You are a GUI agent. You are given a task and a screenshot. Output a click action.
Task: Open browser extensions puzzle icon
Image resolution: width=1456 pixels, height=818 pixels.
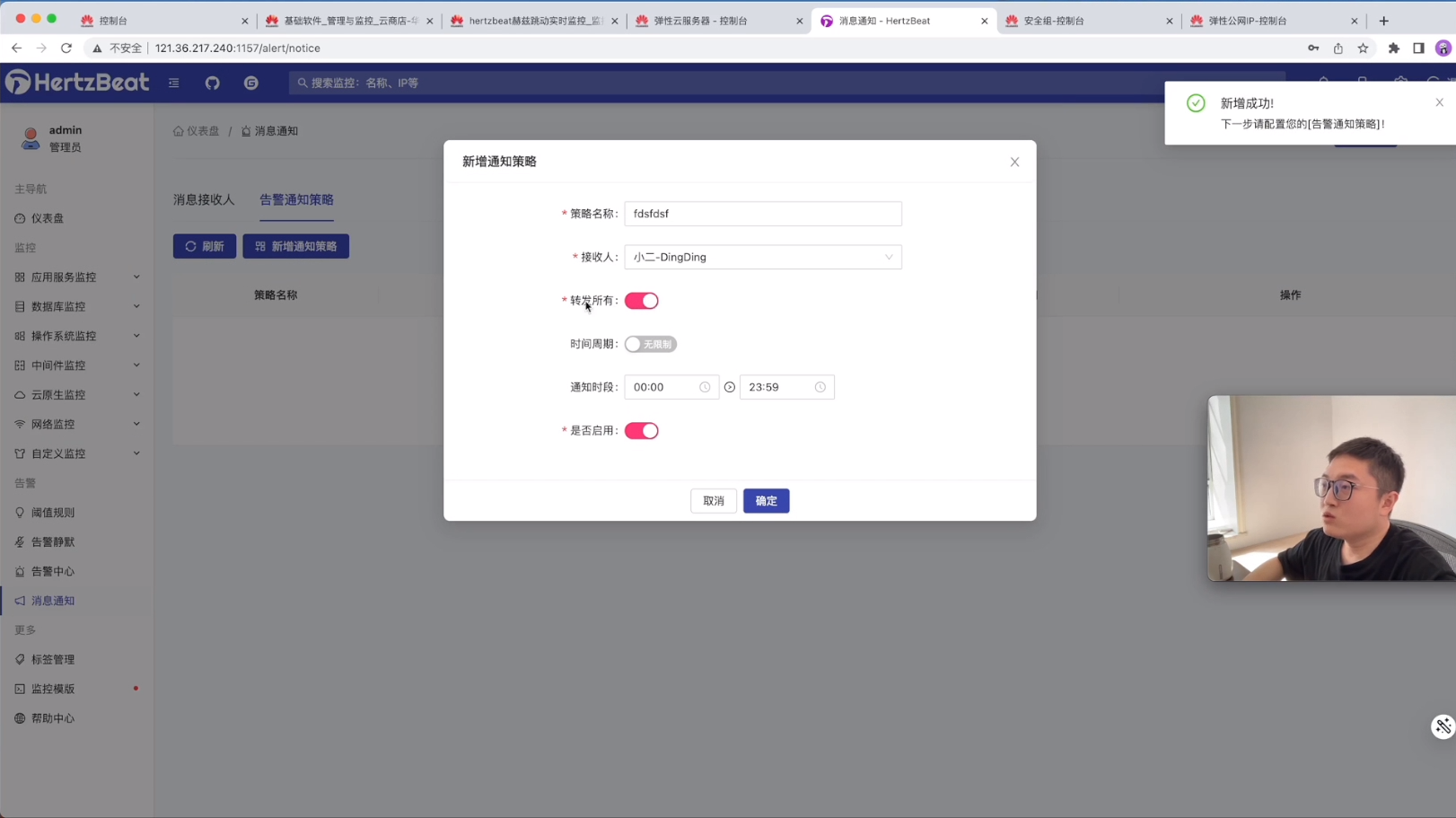(x=1394, y=48)
